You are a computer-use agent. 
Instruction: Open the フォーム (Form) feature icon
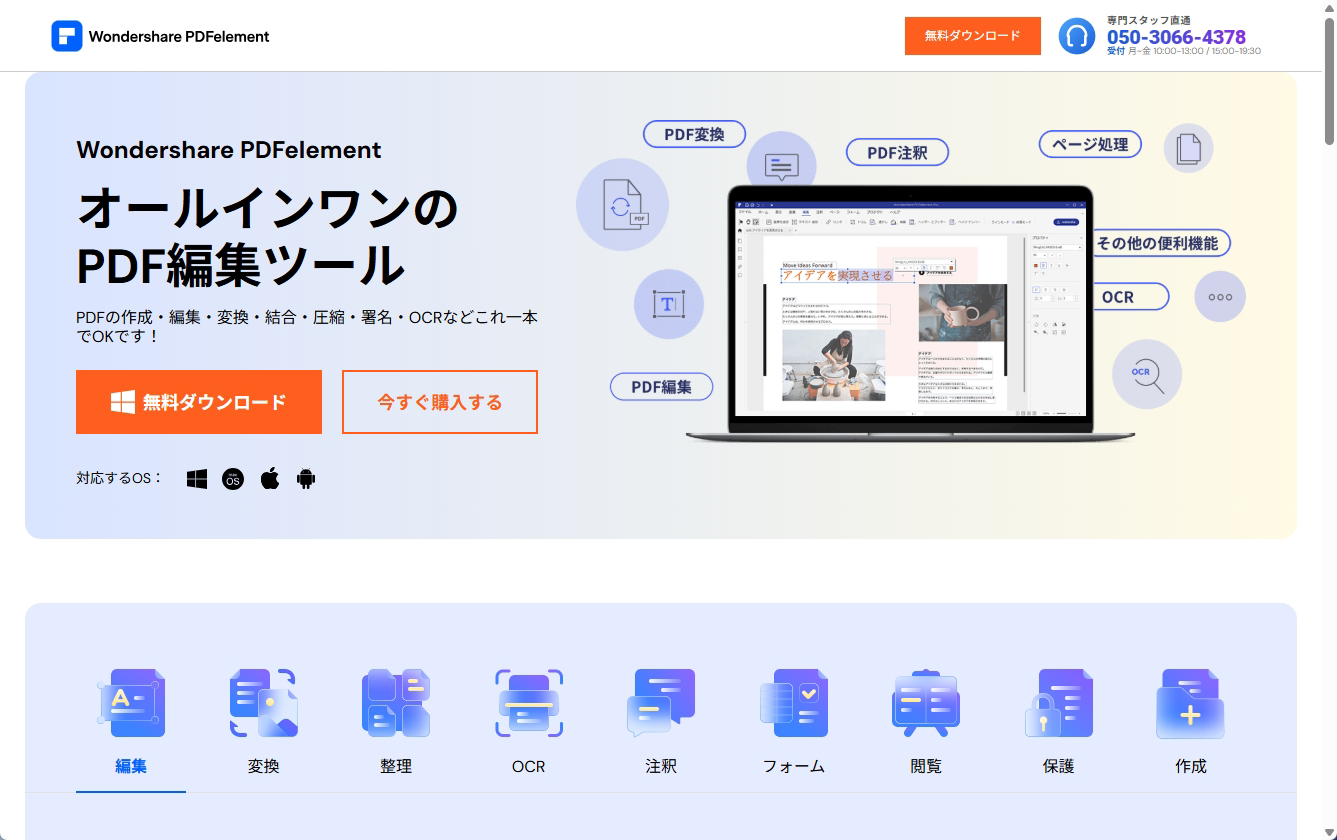793,703
